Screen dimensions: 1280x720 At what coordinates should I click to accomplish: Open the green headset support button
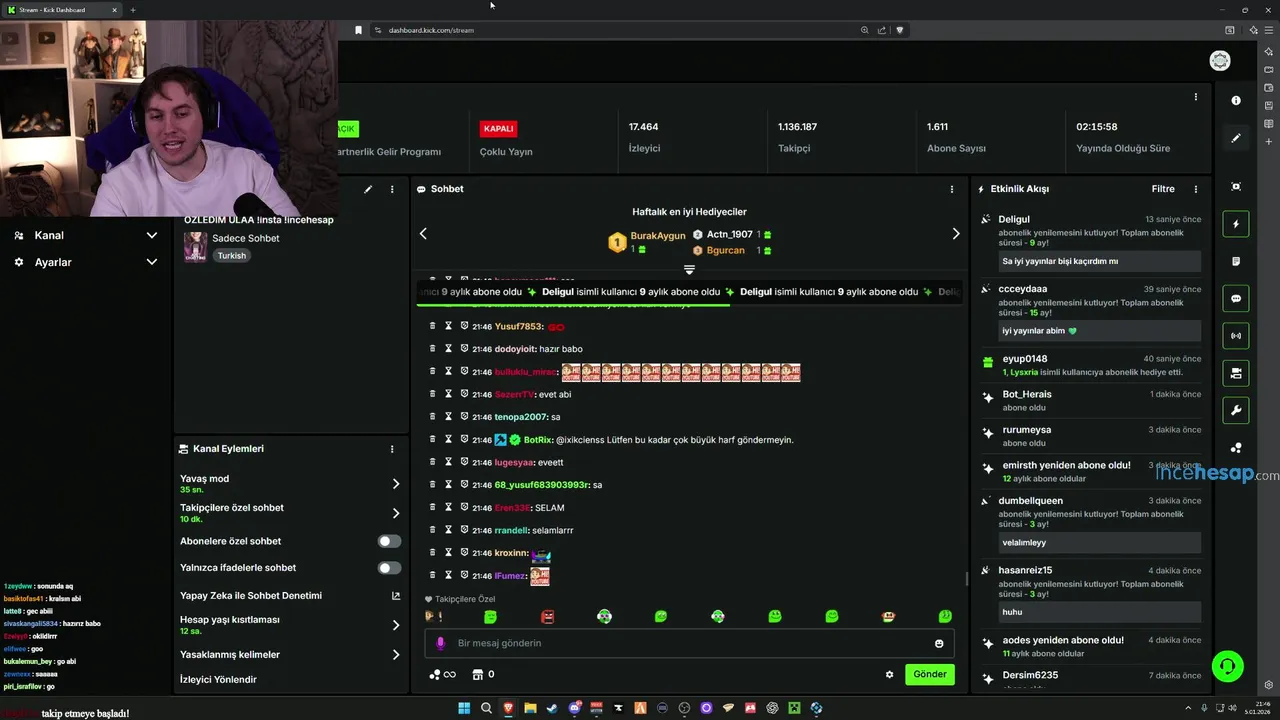pyautogui.click(x=1227, y=665)
